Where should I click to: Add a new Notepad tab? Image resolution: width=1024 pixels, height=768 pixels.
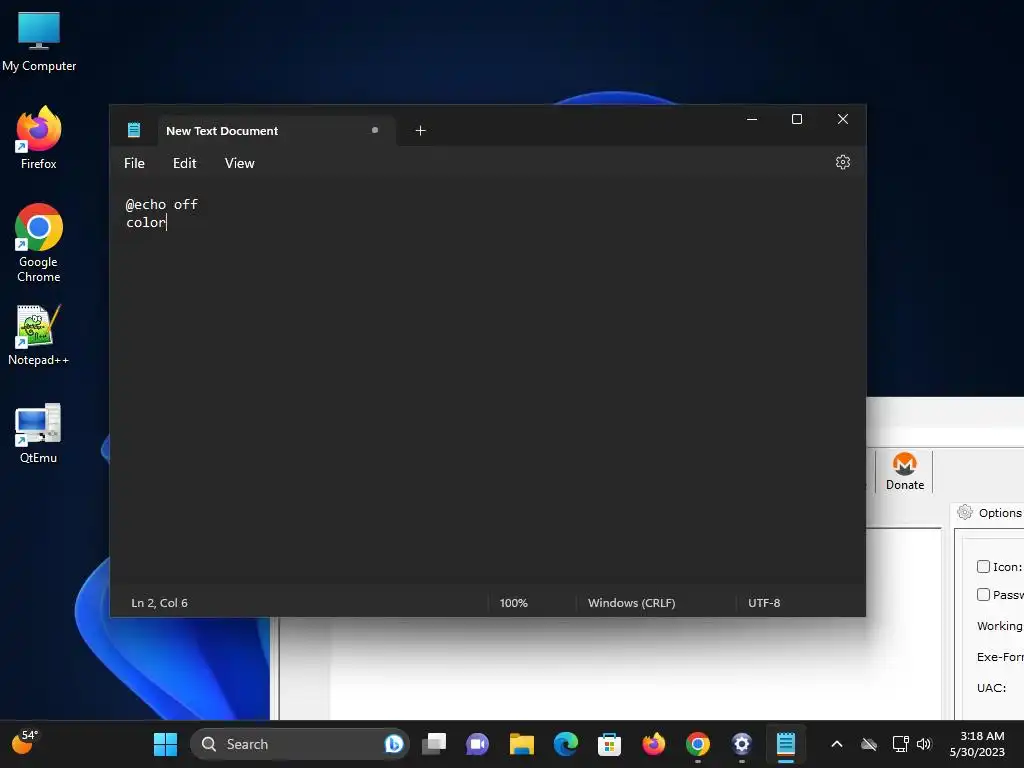coord(421,131)
